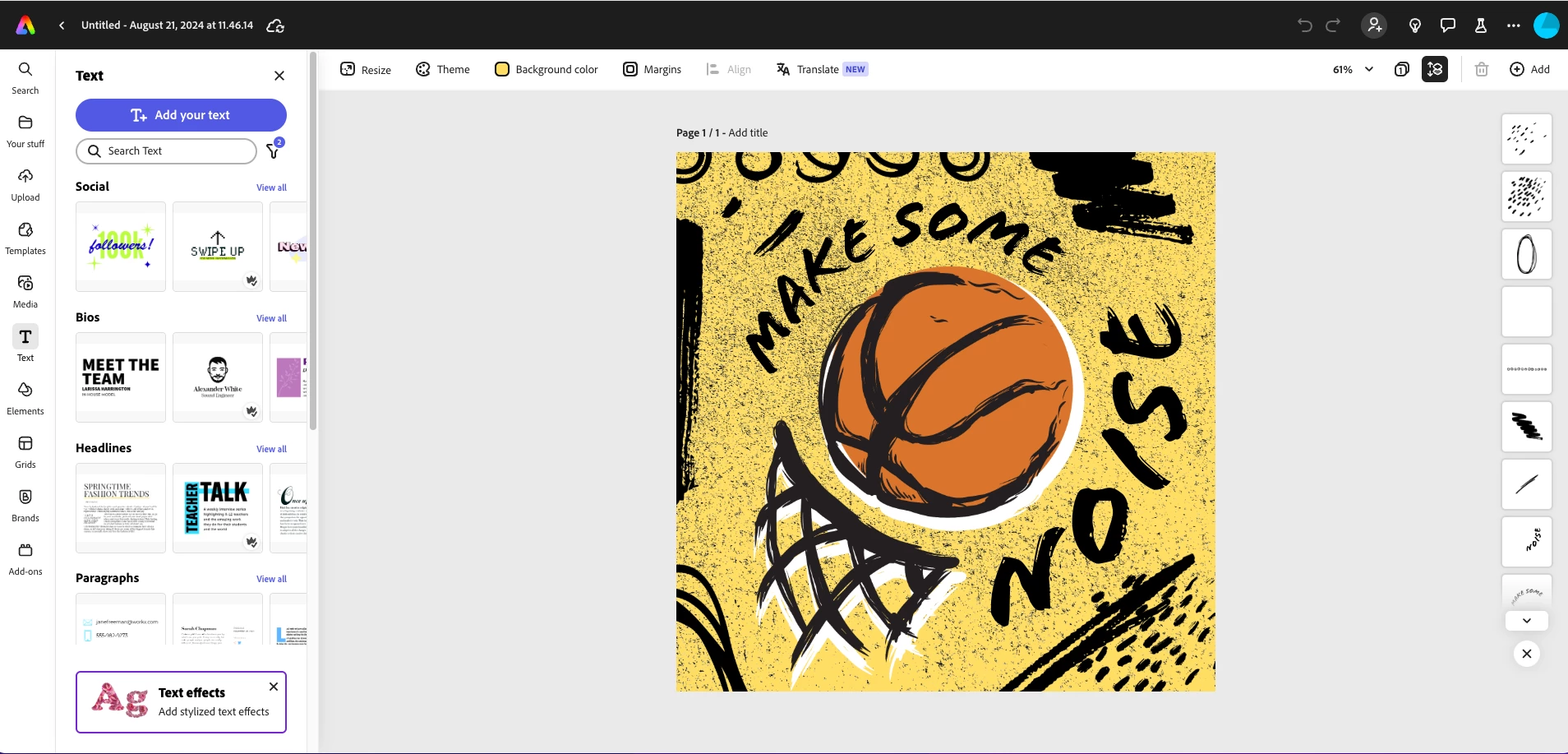The height and width of the screenshot is (754, 1568).
Task: Open the Theme option
Action: pos(443,70)
